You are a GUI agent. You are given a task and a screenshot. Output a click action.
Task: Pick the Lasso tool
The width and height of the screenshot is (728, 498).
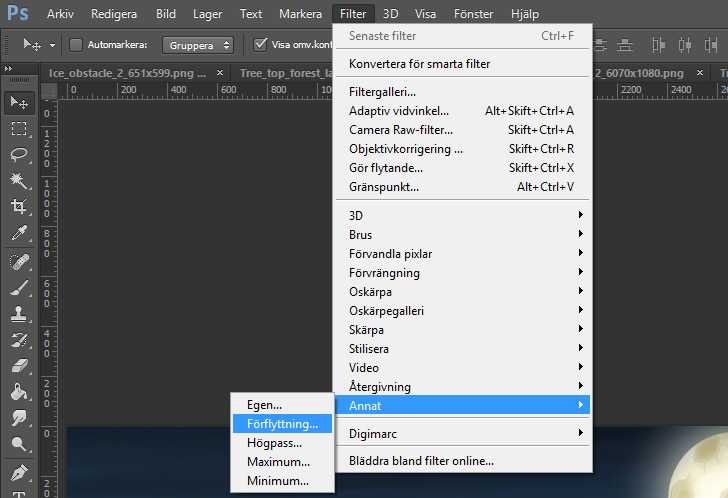pyautogui.click(x=19, y=154)
